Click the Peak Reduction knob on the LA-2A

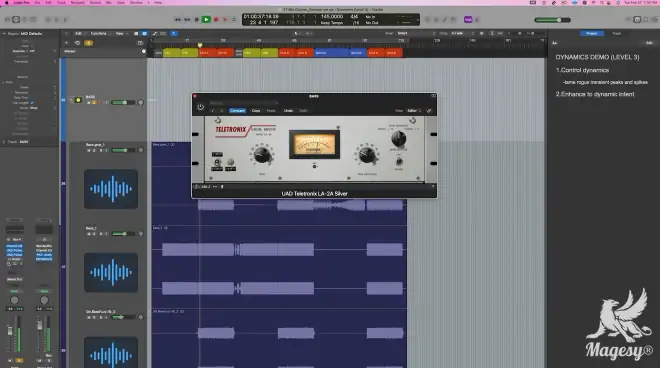[367, 155]
